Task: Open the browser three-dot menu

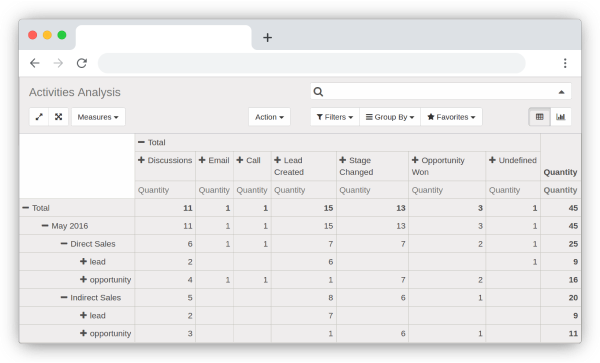Action: [565, 63]
